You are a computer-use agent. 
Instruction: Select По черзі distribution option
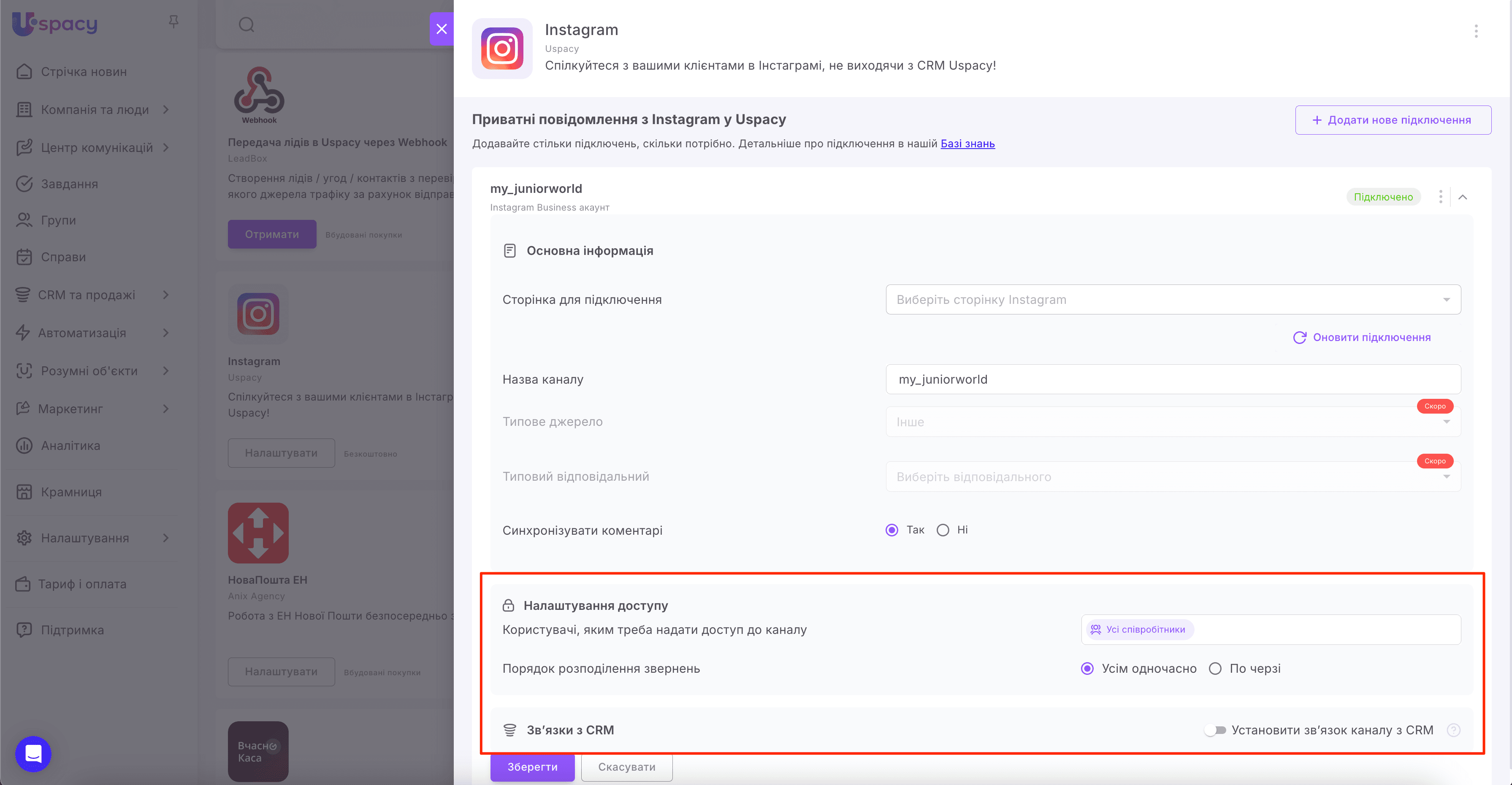coord(1215,669)
